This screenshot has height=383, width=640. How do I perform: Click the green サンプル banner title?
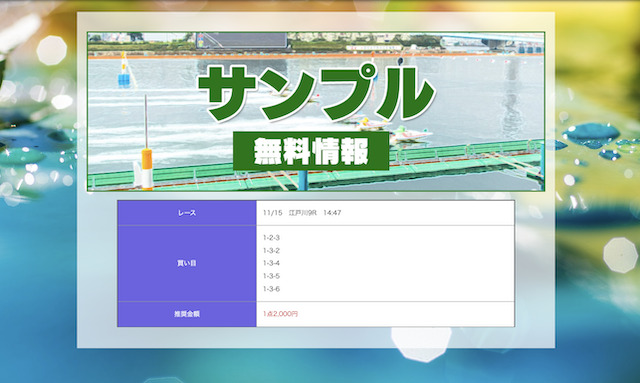click(x=316, y=94)
